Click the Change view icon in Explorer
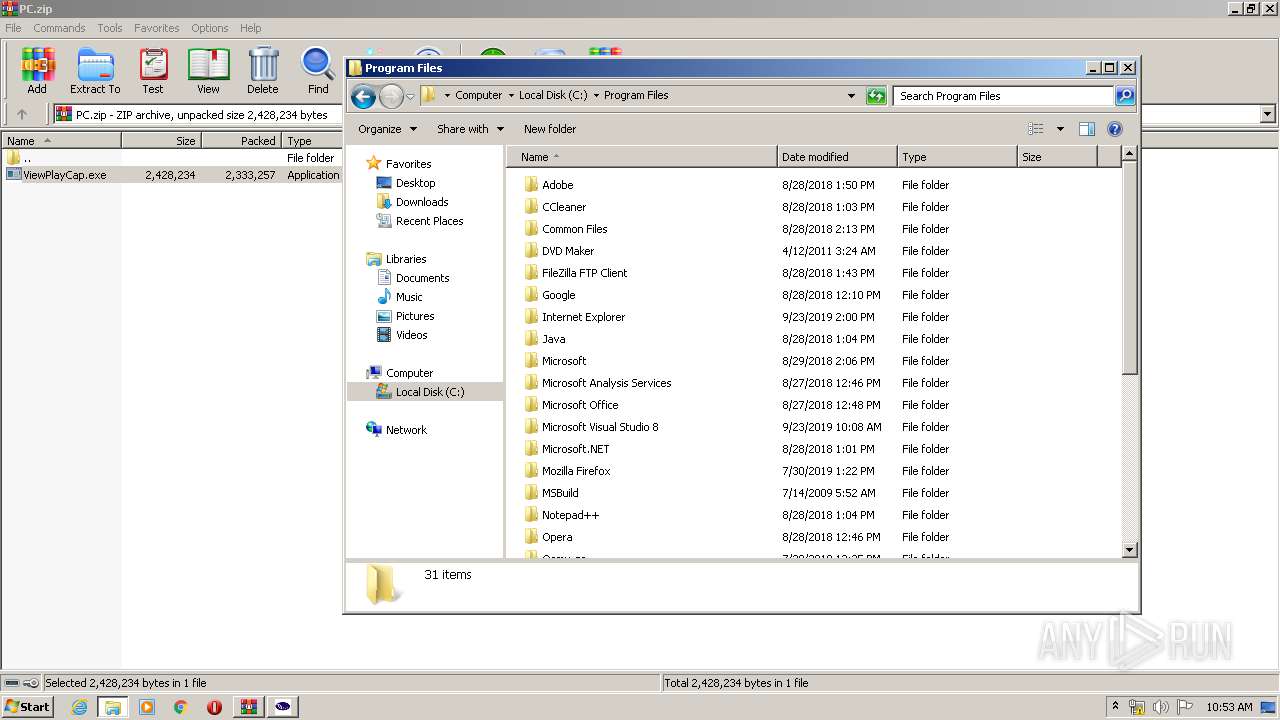Screen dimensions: 1280x720 coord(1036,129)
